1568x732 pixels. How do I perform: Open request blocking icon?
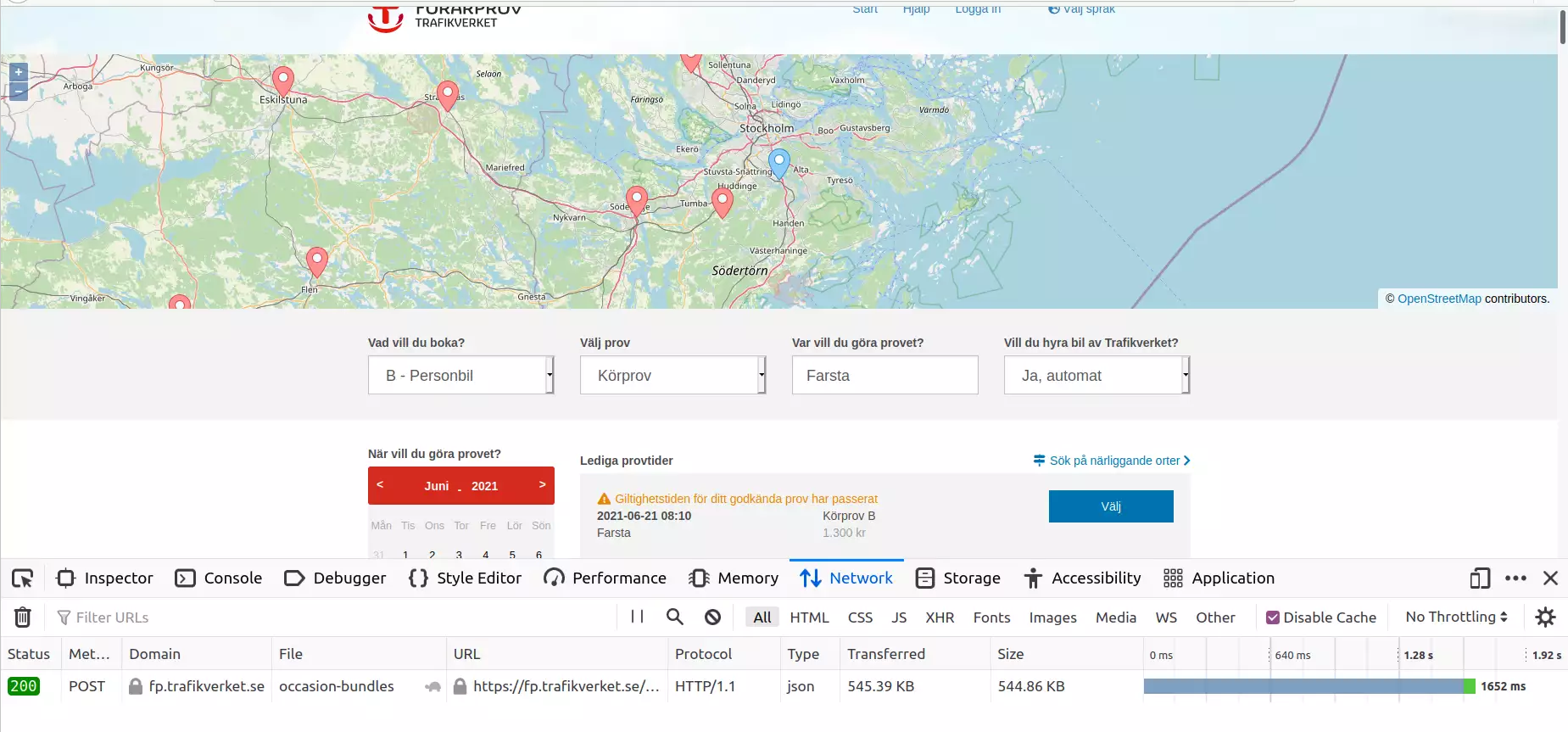713,617
